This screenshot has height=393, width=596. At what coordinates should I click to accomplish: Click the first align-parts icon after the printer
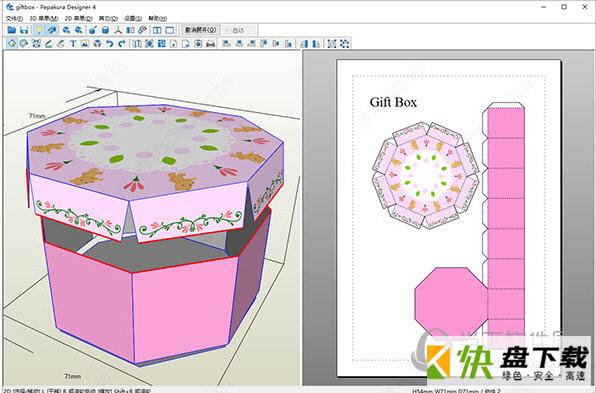(227, 43)
